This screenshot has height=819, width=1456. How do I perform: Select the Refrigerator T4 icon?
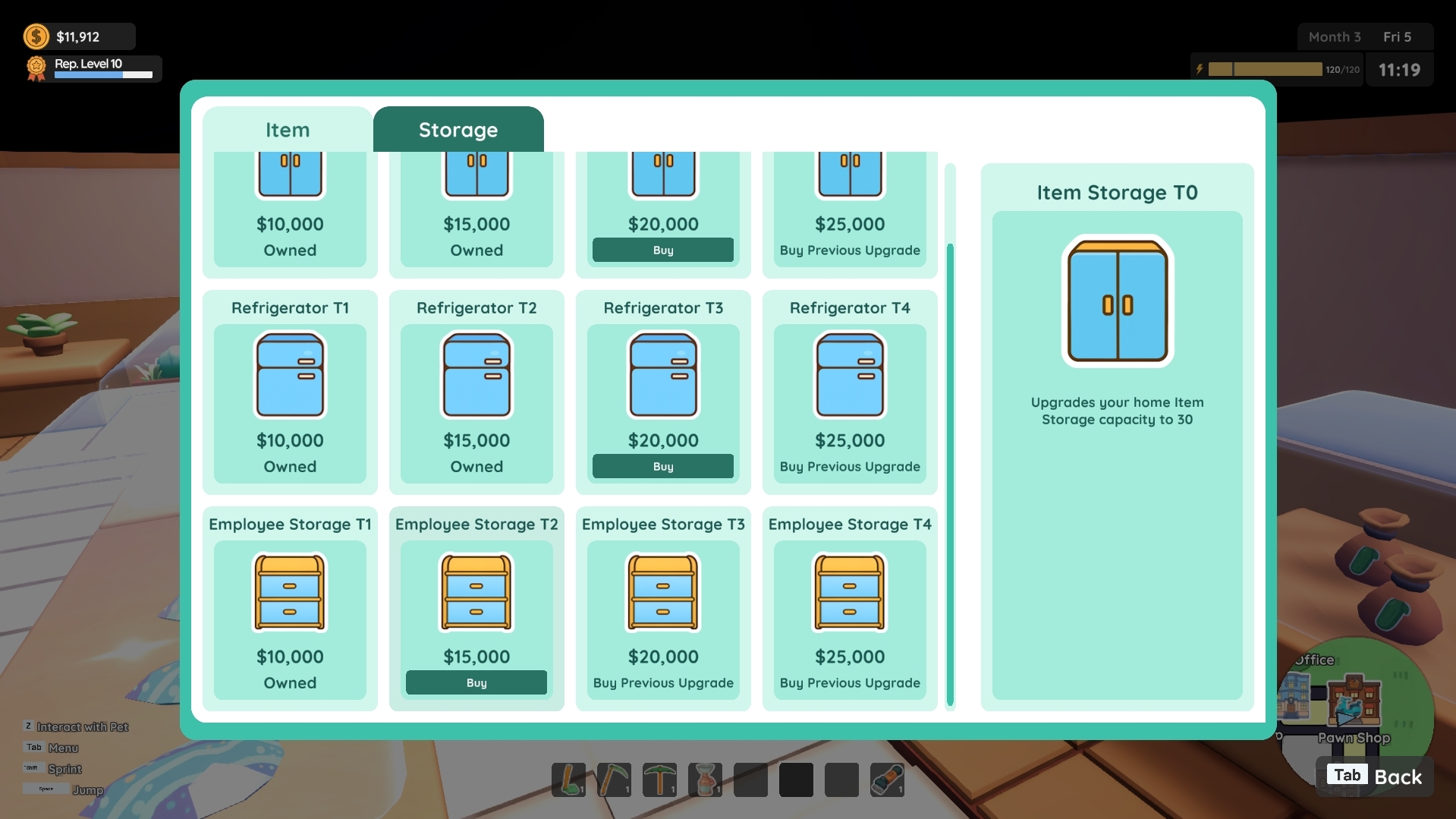click(850, 375)
